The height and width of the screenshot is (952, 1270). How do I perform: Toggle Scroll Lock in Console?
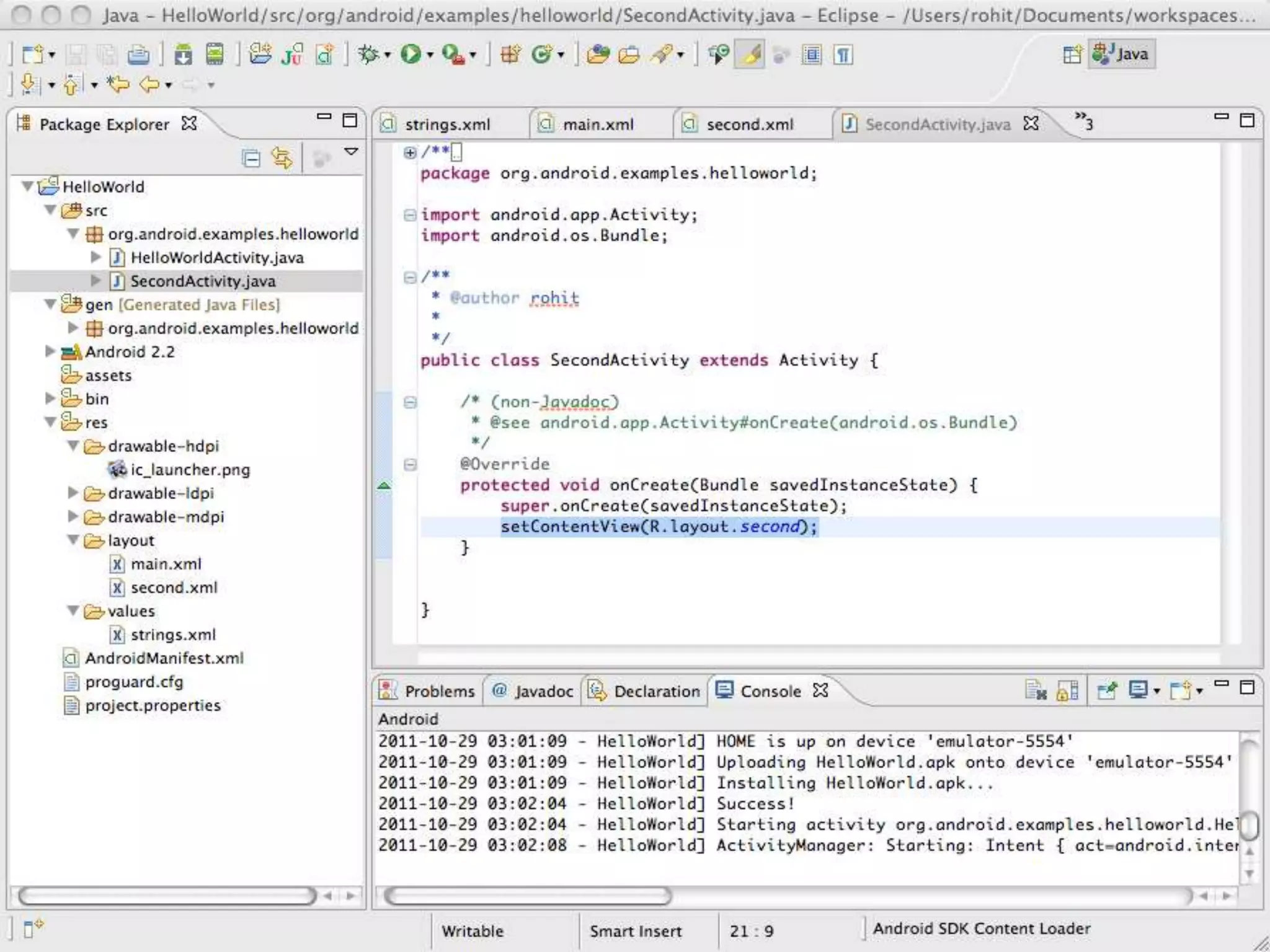point(1067,690)
